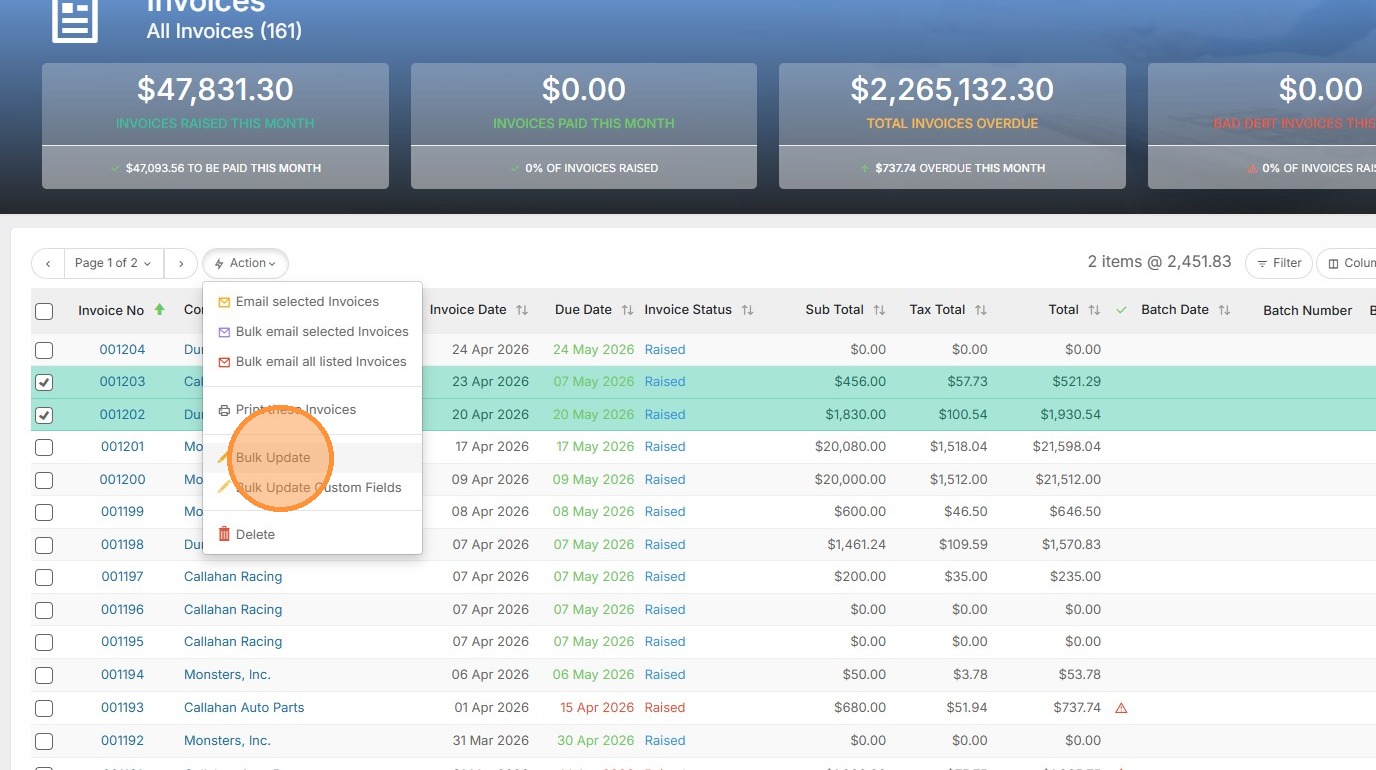Click the green checkmark column header icon

point(1121,310)
